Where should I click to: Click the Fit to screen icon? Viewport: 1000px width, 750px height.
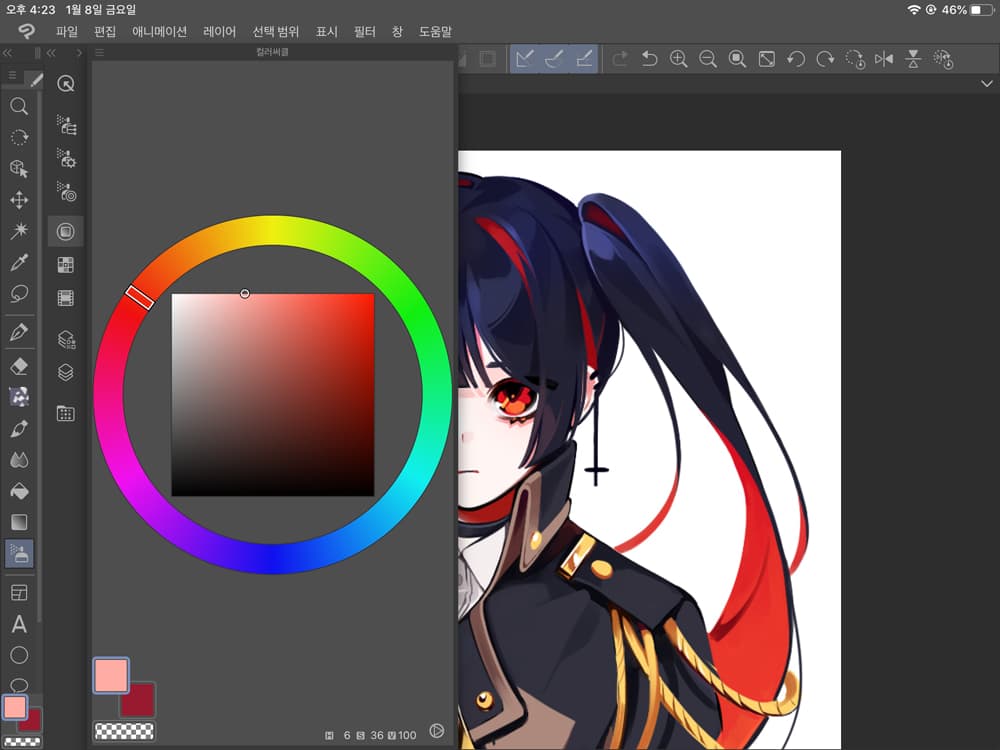tap(767, 59)
